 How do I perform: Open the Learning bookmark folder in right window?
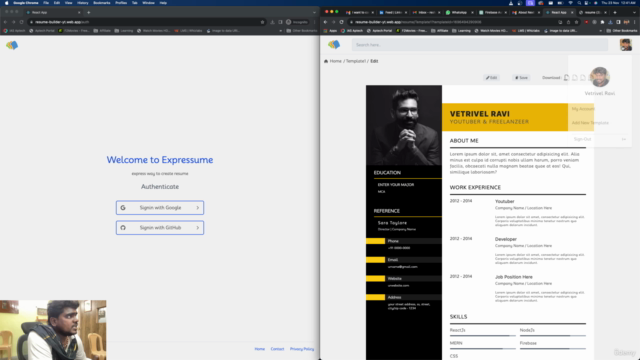461,31
